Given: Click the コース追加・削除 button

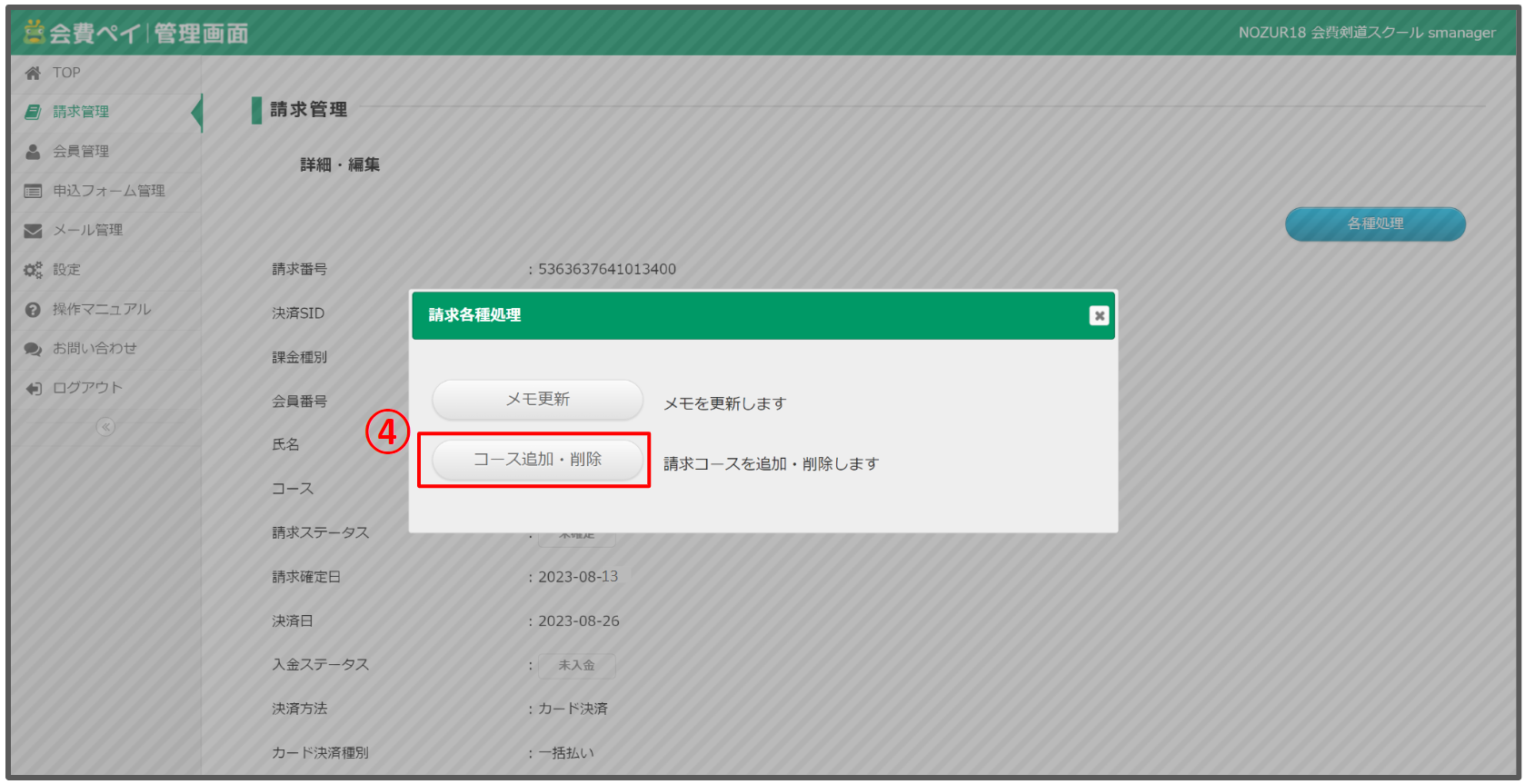Looking at the screenshot, I should click(537, 460).
